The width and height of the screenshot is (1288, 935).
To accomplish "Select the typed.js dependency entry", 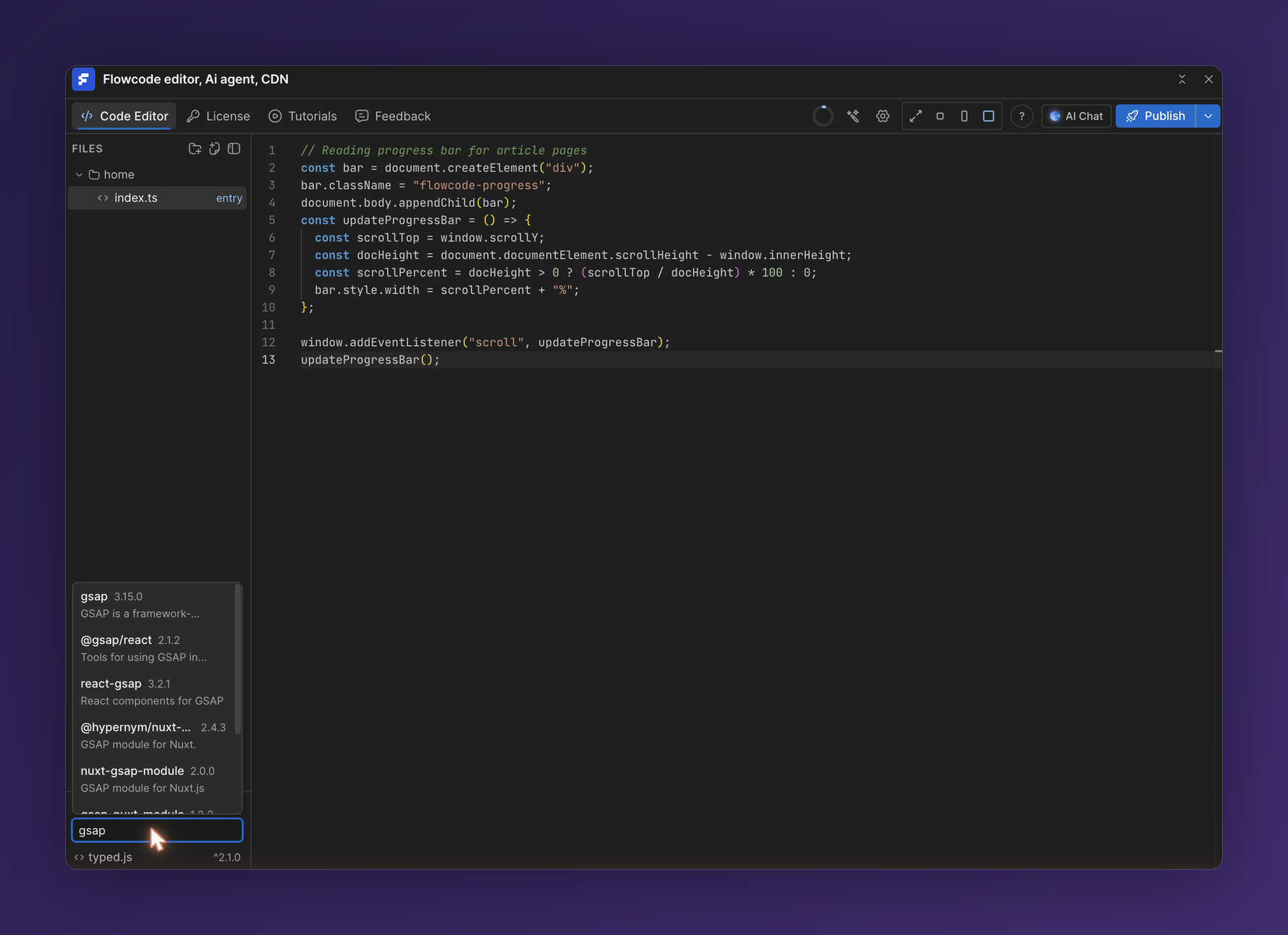I will pos(157,857).
